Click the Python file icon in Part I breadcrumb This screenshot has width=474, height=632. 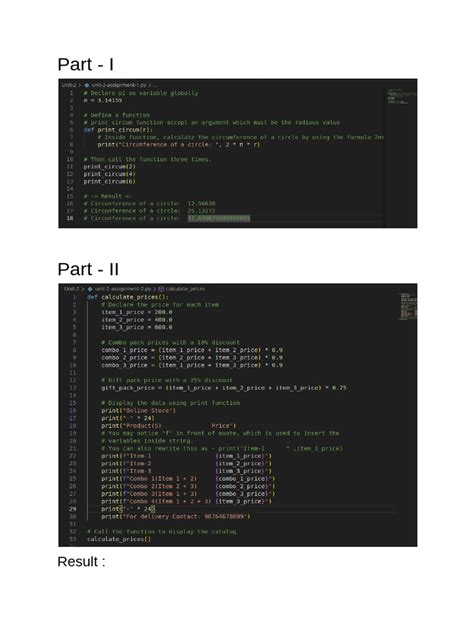86,85
